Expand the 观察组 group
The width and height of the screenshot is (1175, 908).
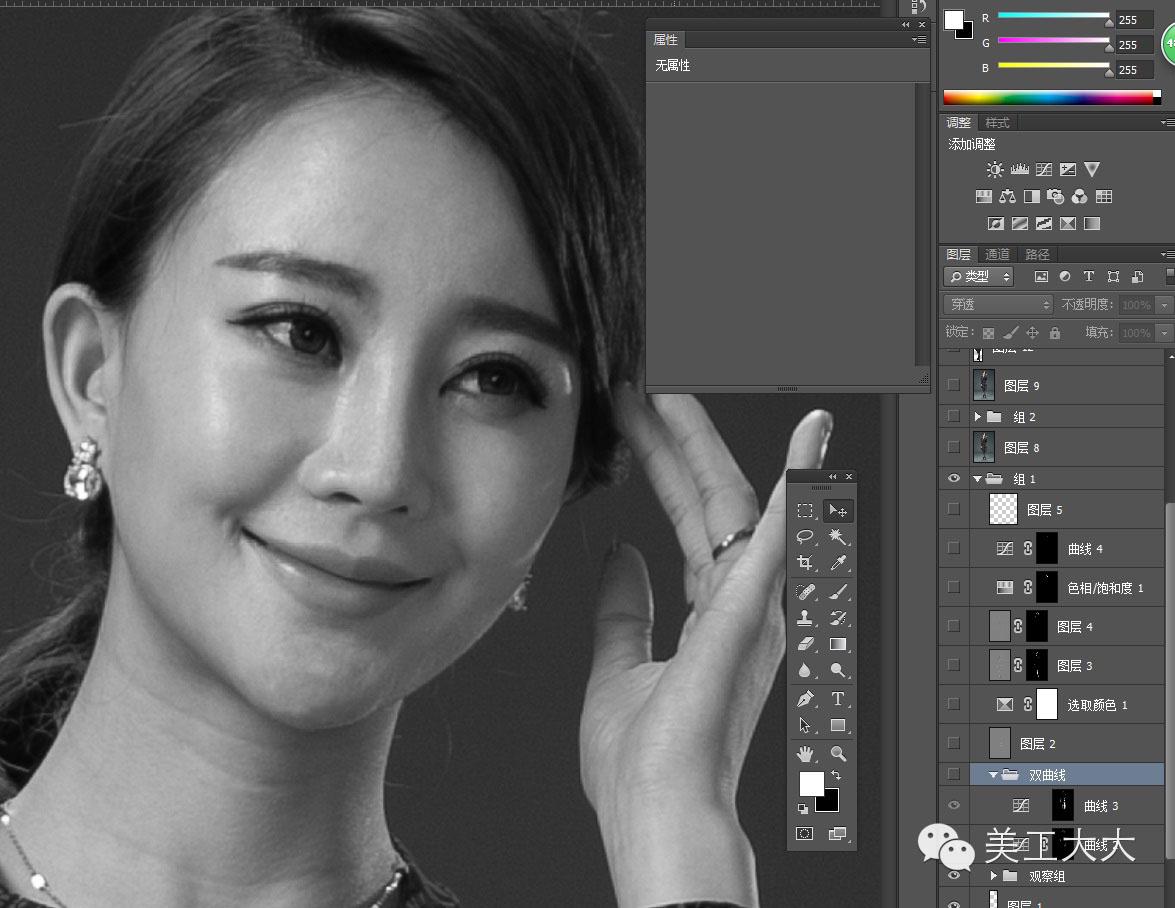point(993,876)
